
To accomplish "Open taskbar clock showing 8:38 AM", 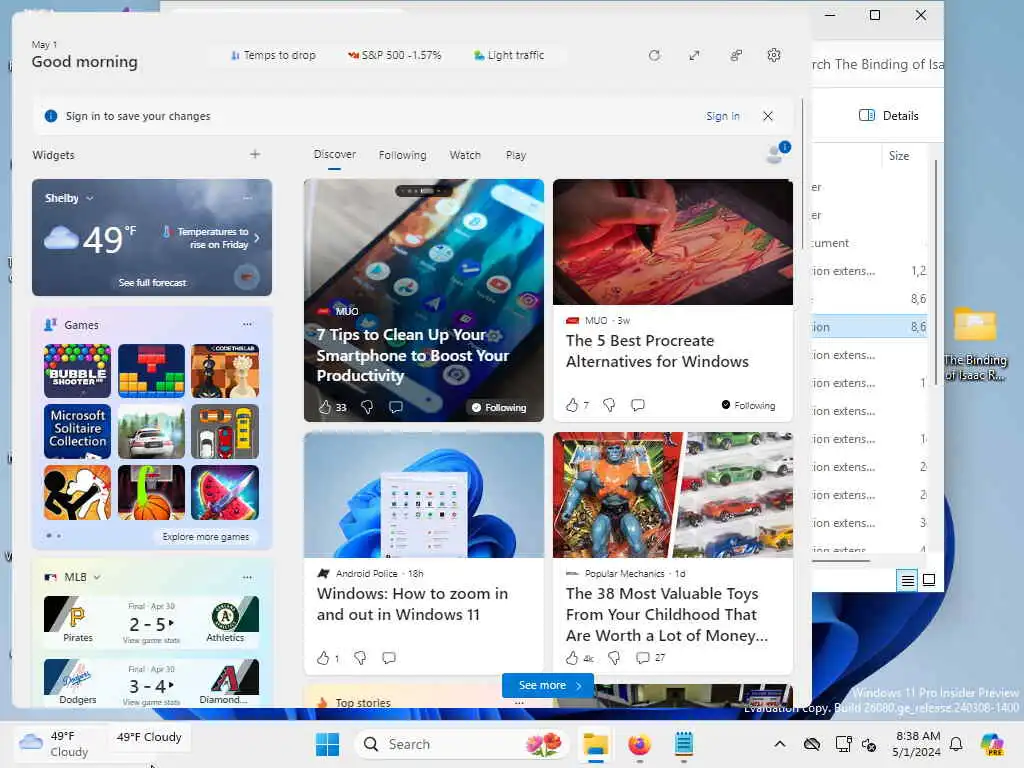I will tap(917, 744).
